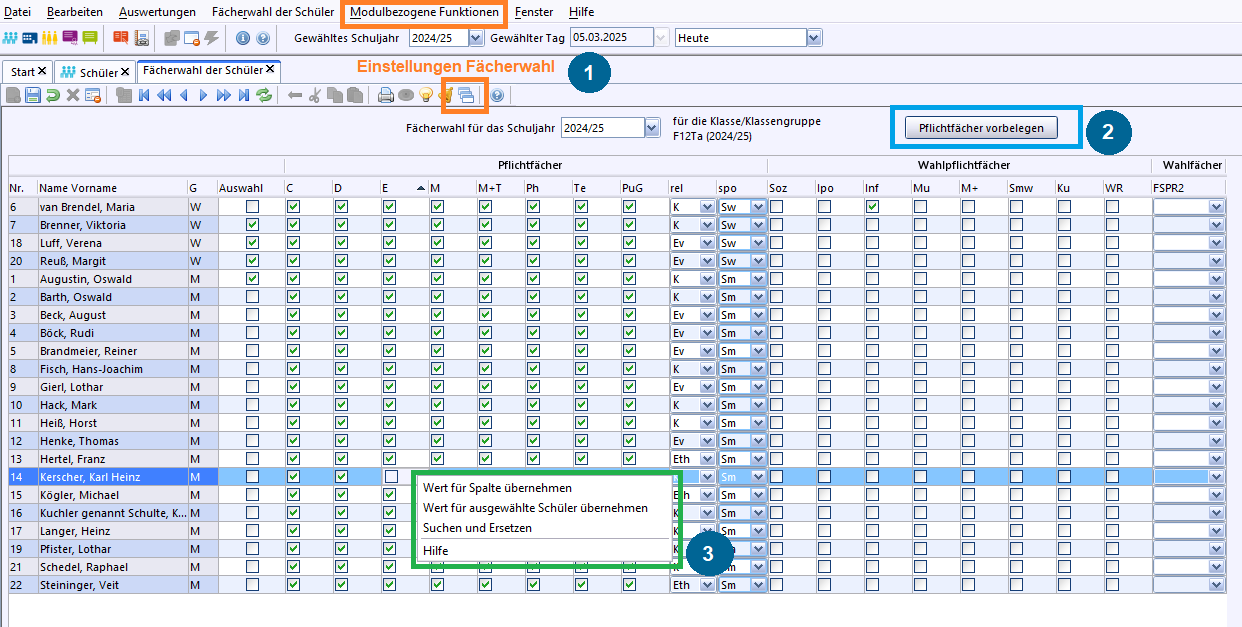
Task: Choose 'Suchen und Ersetzen' context entry
Action: click(x=477, y=527)
